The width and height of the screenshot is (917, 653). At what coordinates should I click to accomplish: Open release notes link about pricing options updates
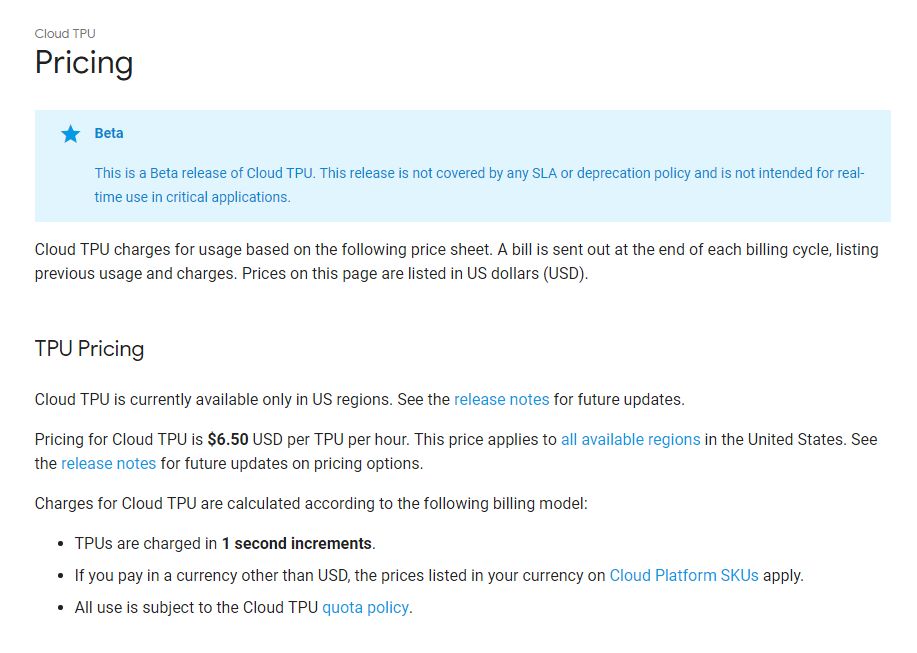108,464
